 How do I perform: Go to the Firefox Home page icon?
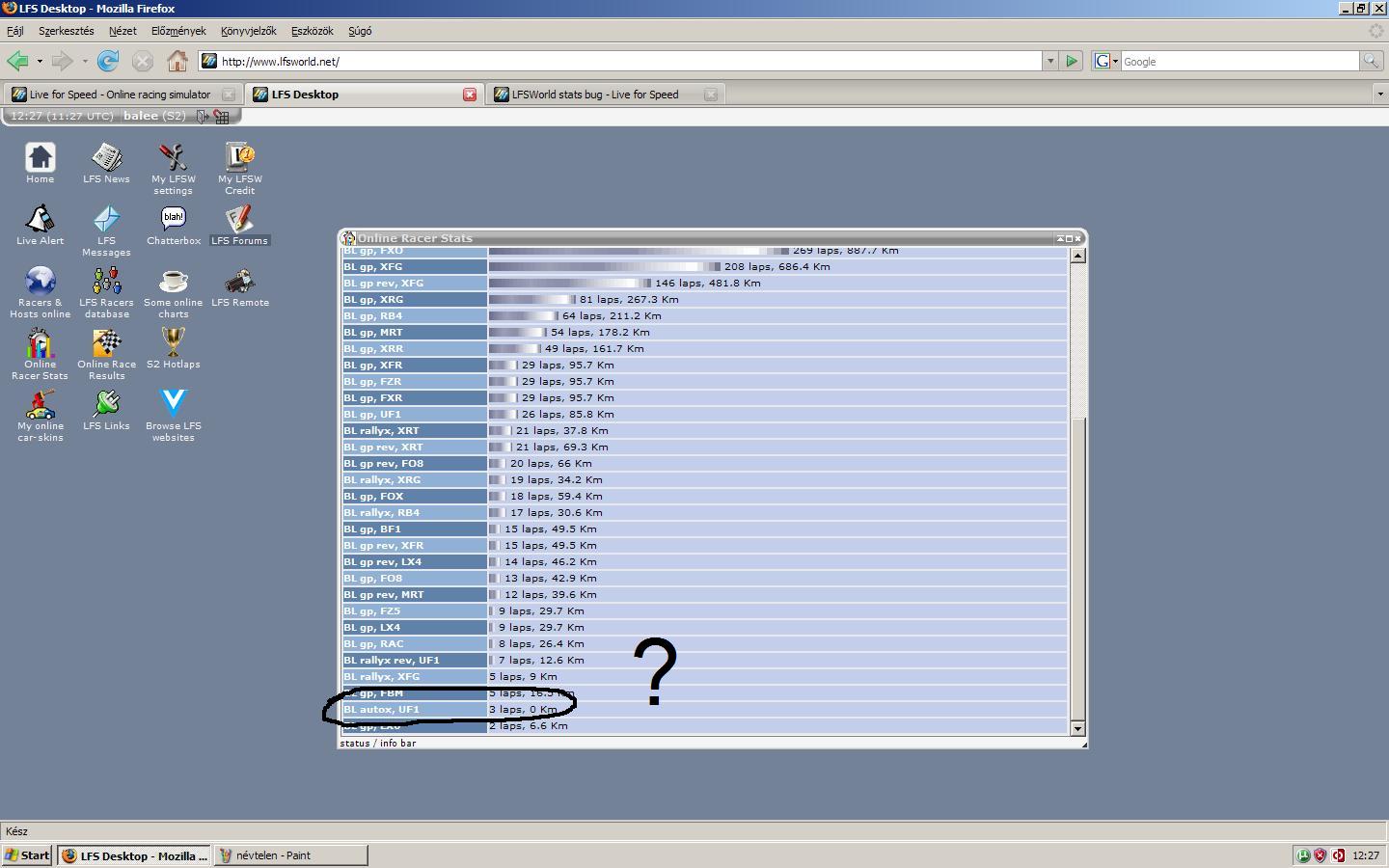[x=177, y=62]
